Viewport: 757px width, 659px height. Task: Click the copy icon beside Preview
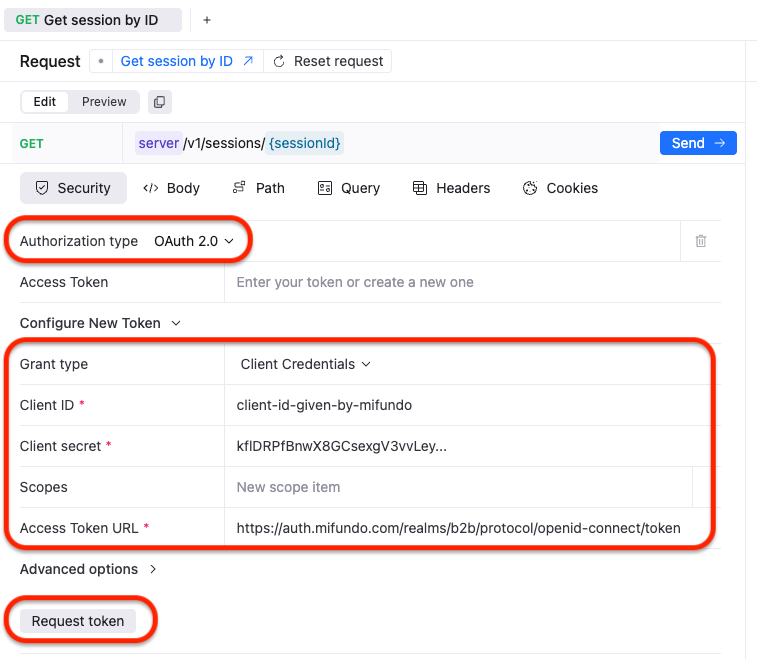(160, 102)
